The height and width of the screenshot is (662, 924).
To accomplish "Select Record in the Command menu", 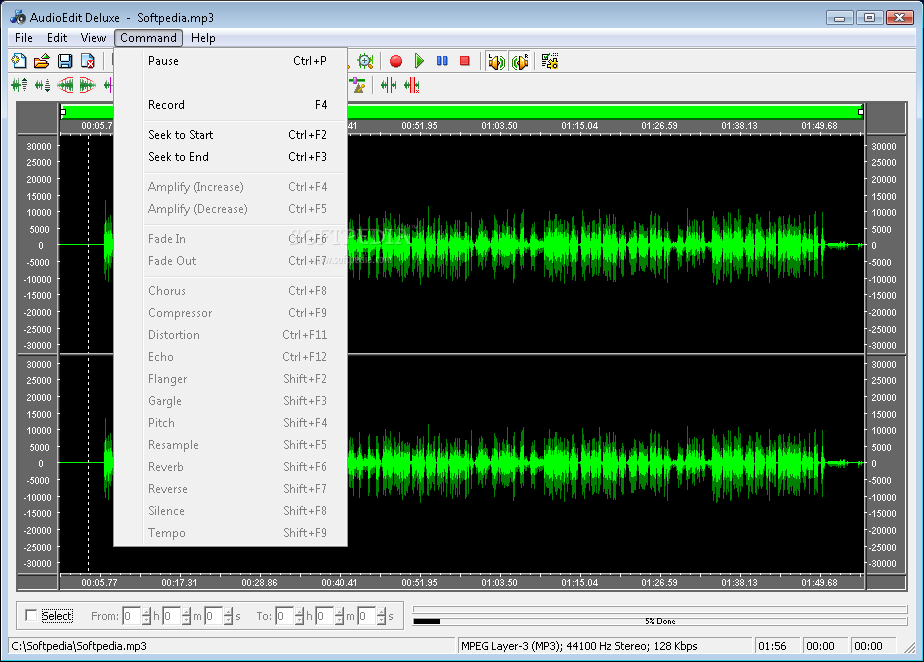I will click(166, 105).
